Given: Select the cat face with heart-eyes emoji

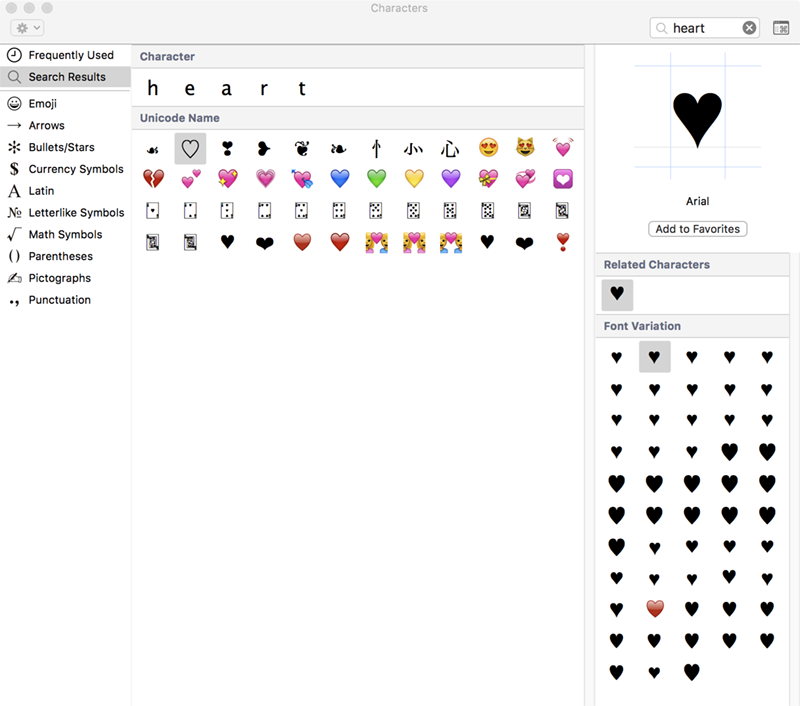Looking at the screenshot, I should pos(525,147).
